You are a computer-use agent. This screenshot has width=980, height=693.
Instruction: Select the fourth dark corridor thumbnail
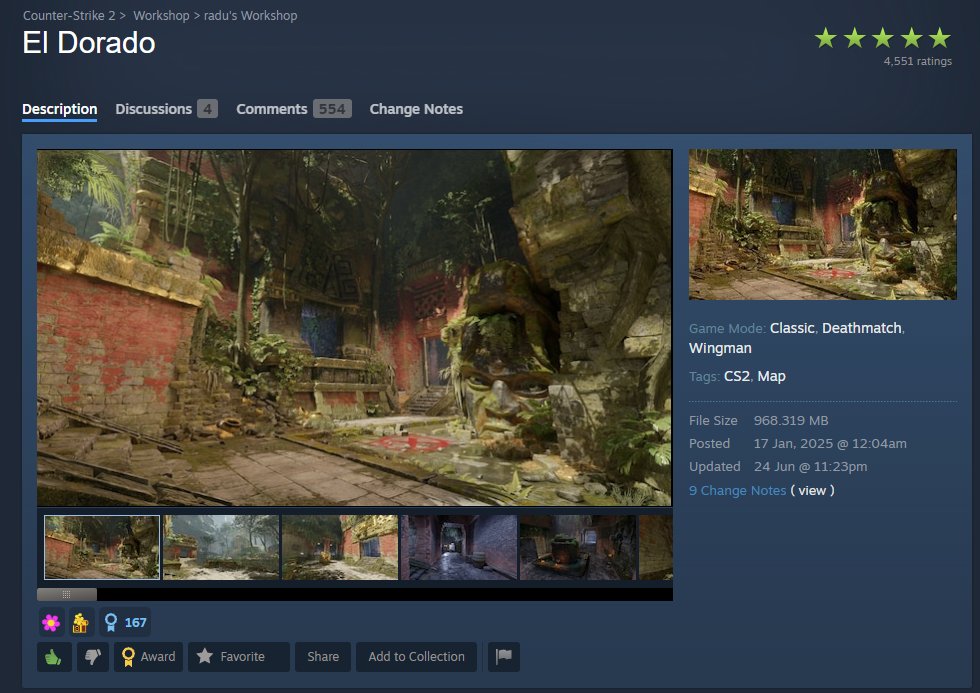tap(459, 547)
